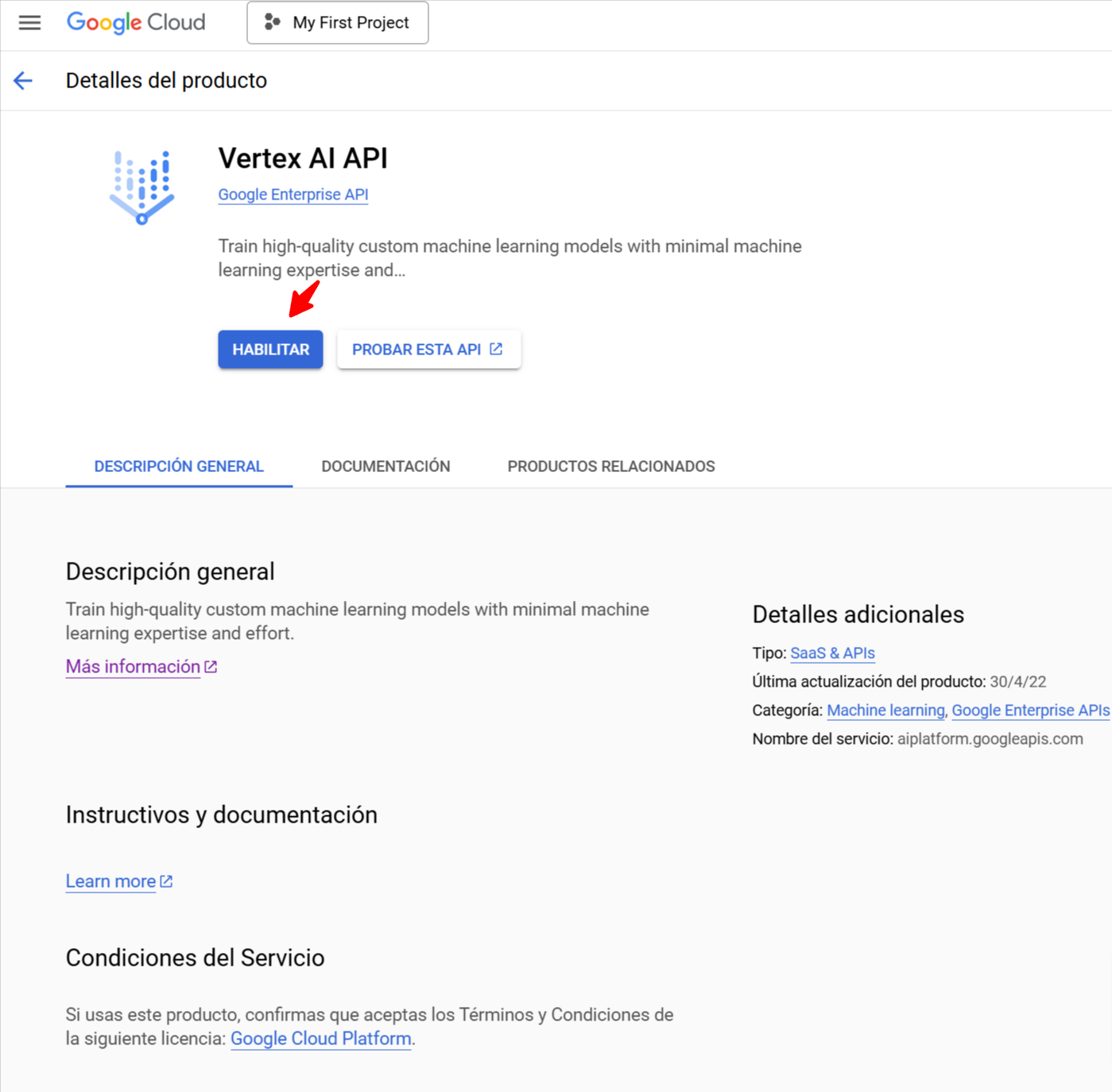Open the Productos relacionados tab
This screenshot has width=1112, height=1092.
(610, 467)
